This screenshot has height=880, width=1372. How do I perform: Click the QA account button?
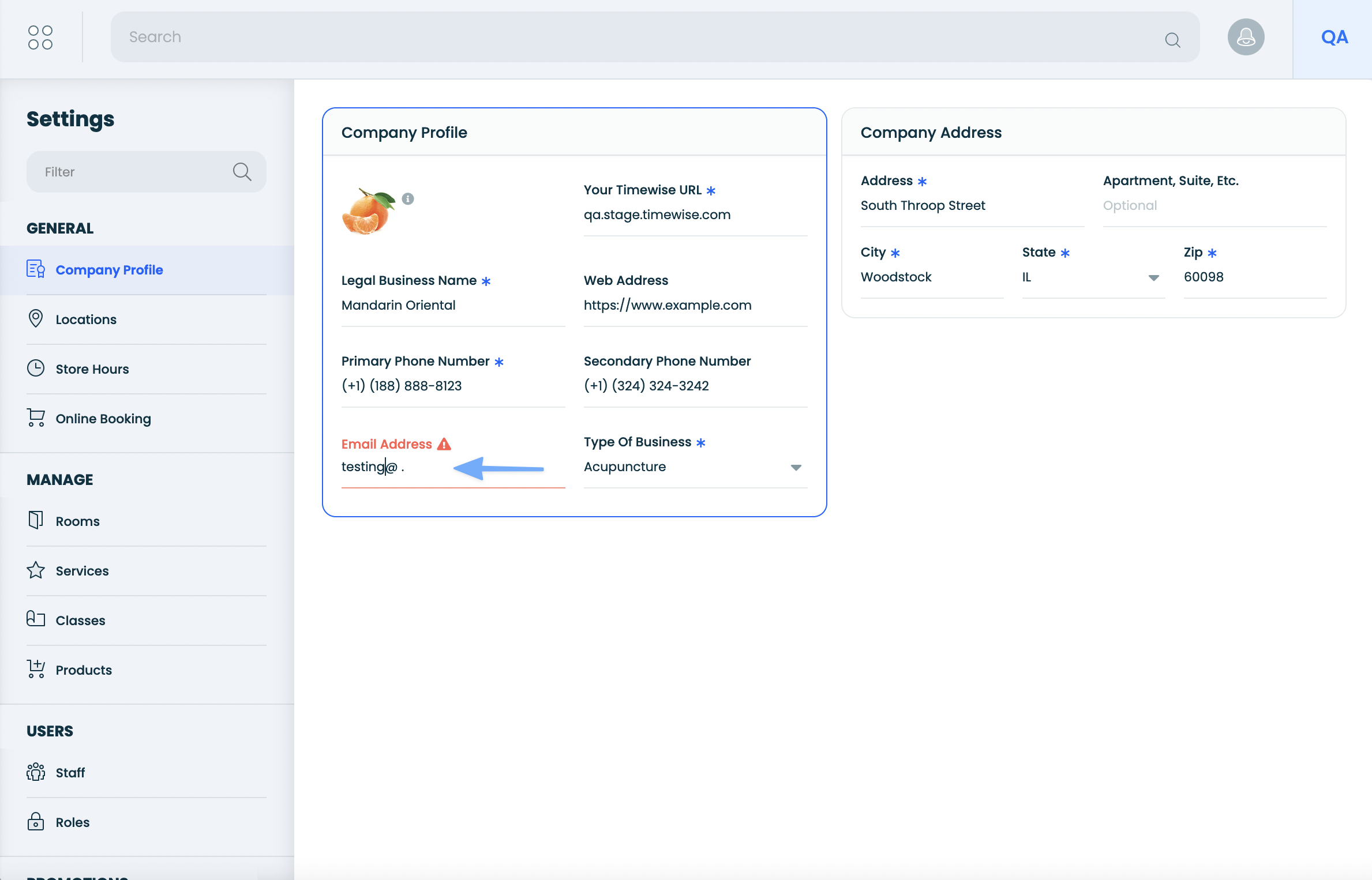click(1334, 37)
